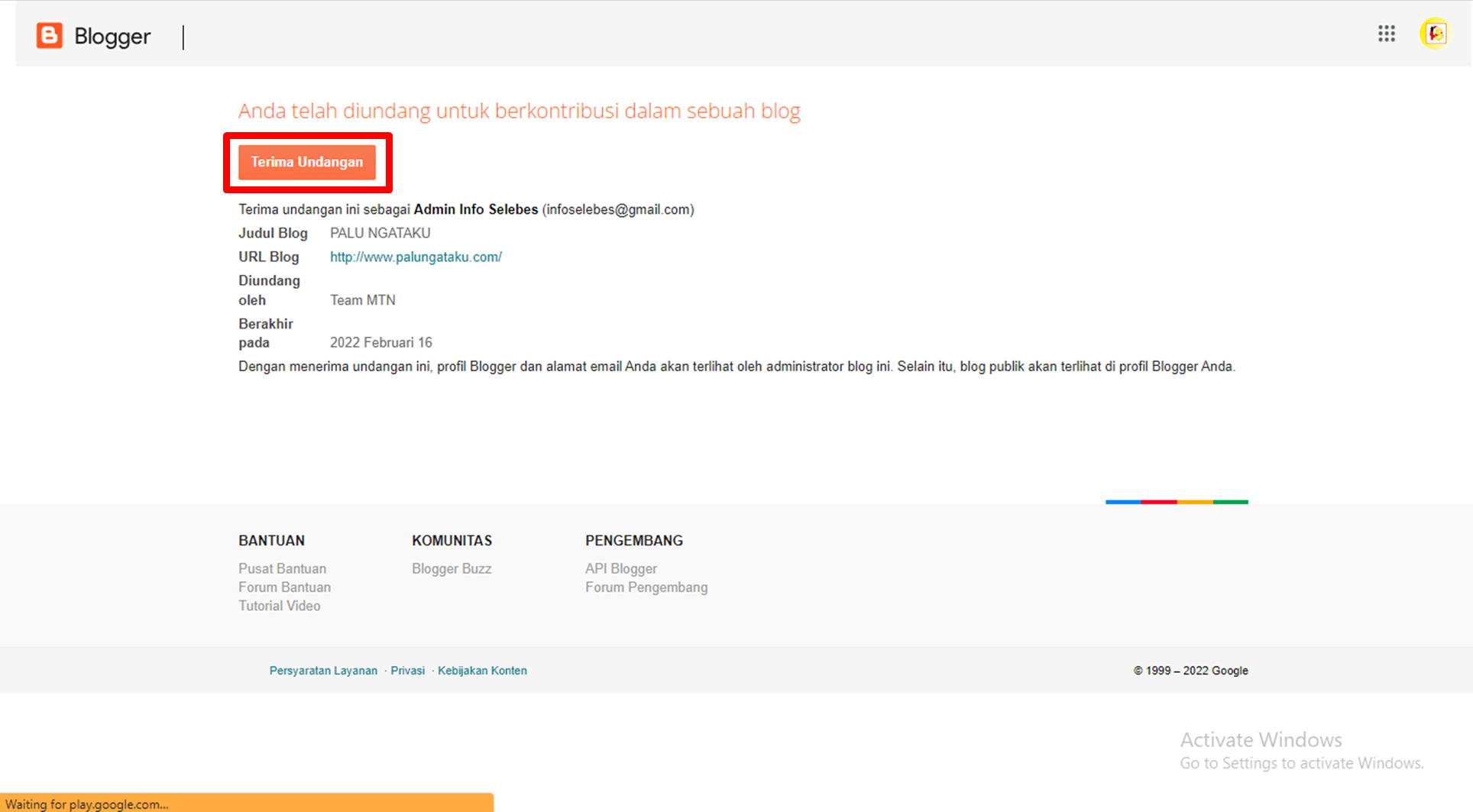
Task: Click the KOMUNITAS footer heading
Action: pyautogui.click(x=452, y=540)
